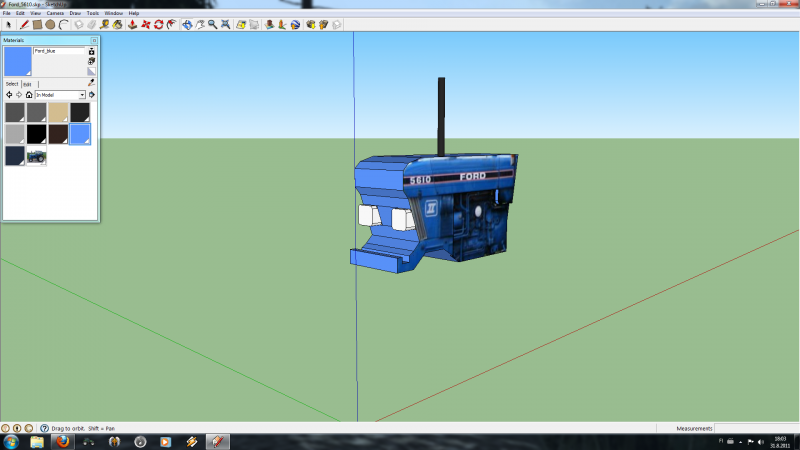Open the Help menu
Image resolution: width=800 pixels, height=450 pixels.
[134, 13]
